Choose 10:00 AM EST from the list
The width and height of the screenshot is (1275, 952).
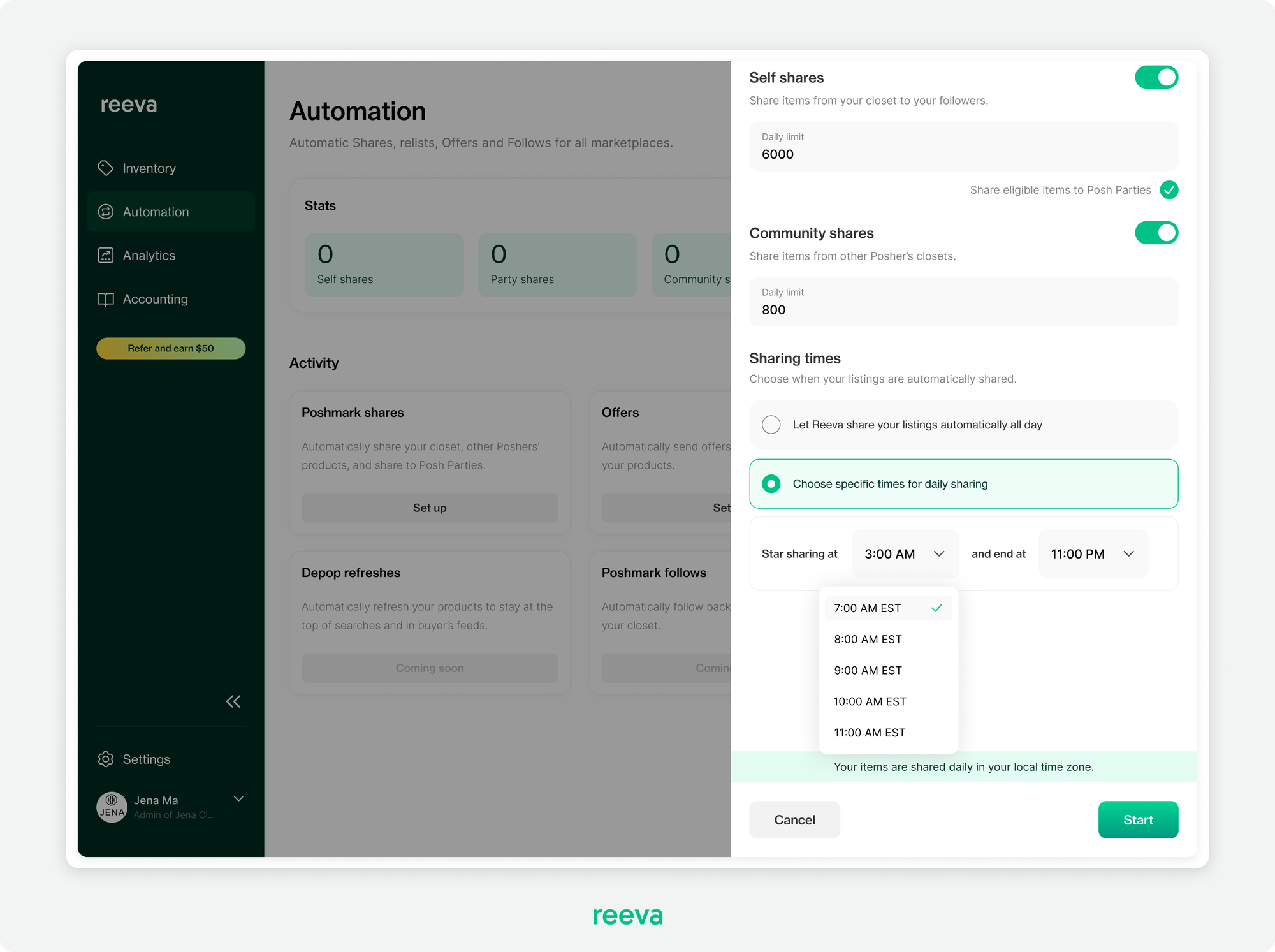point(888,701)
